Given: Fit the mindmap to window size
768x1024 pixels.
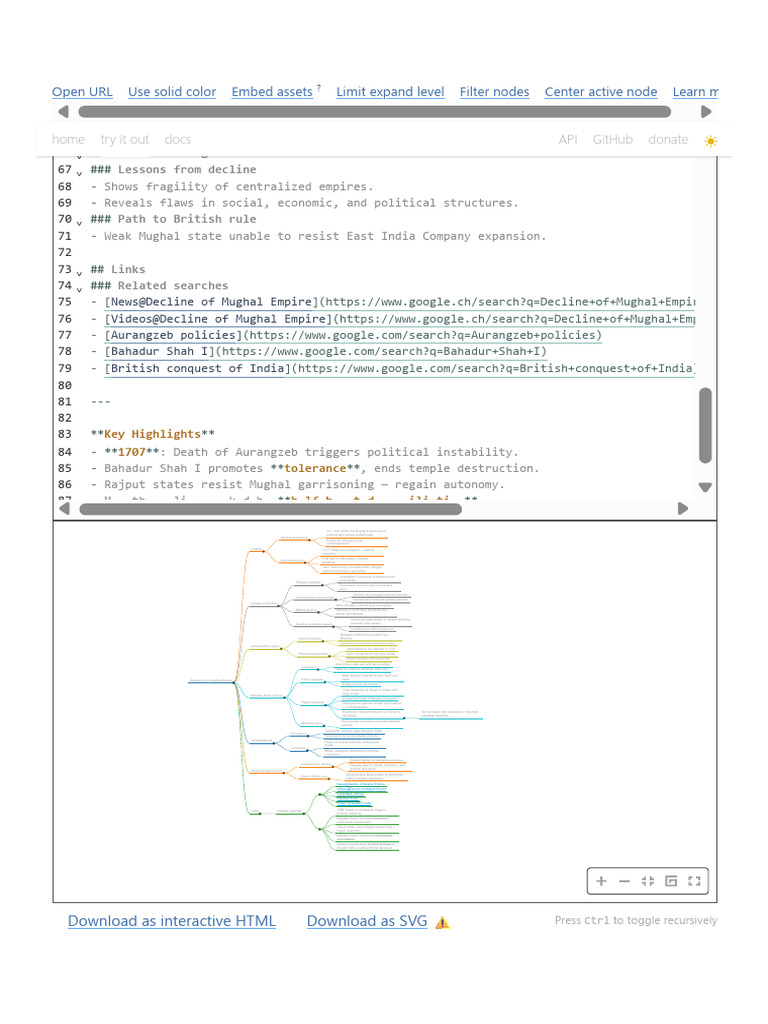Looking at the screenshot, I should pos(647,881).
